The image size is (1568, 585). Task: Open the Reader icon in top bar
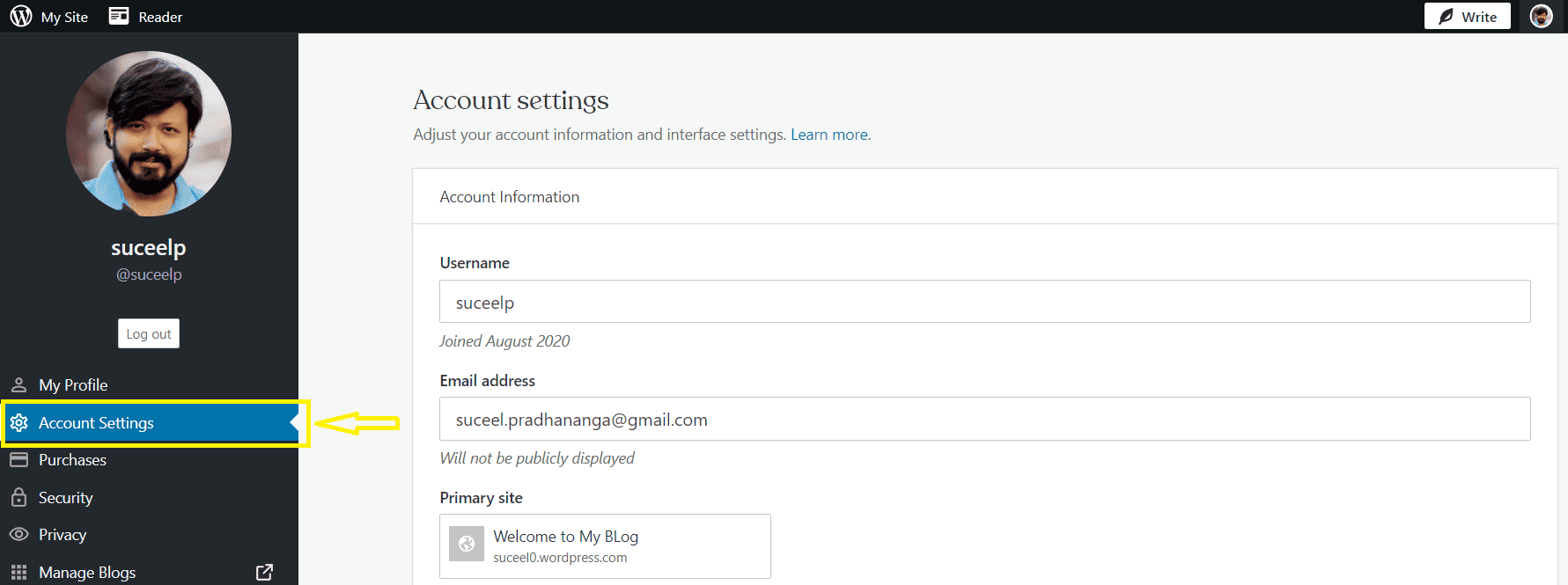119,17
